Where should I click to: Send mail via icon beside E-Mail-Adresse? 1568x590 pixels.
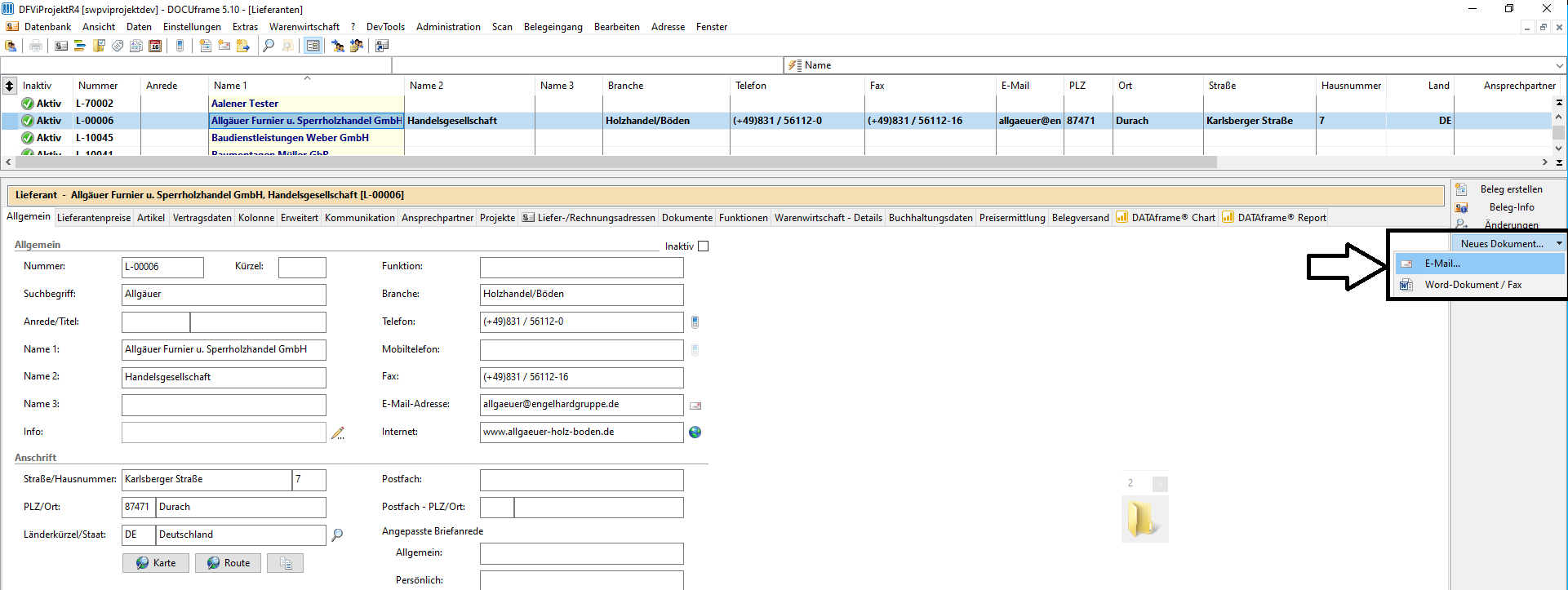pyautogui.click(x=695, y=406)
